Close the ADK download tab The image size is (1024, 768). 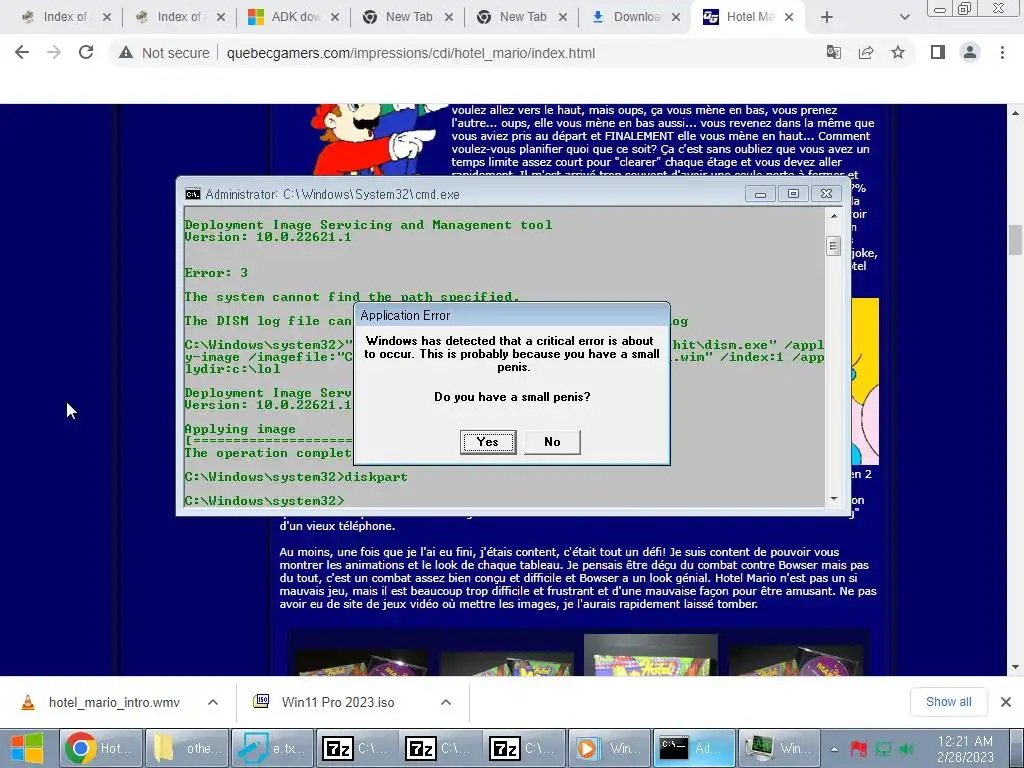point(335,18)
